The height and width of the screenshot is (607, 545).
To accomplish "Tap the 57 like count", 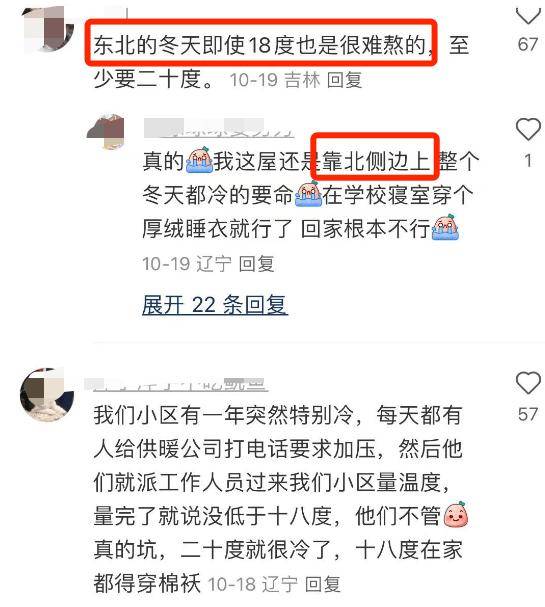I will (528, 415).
